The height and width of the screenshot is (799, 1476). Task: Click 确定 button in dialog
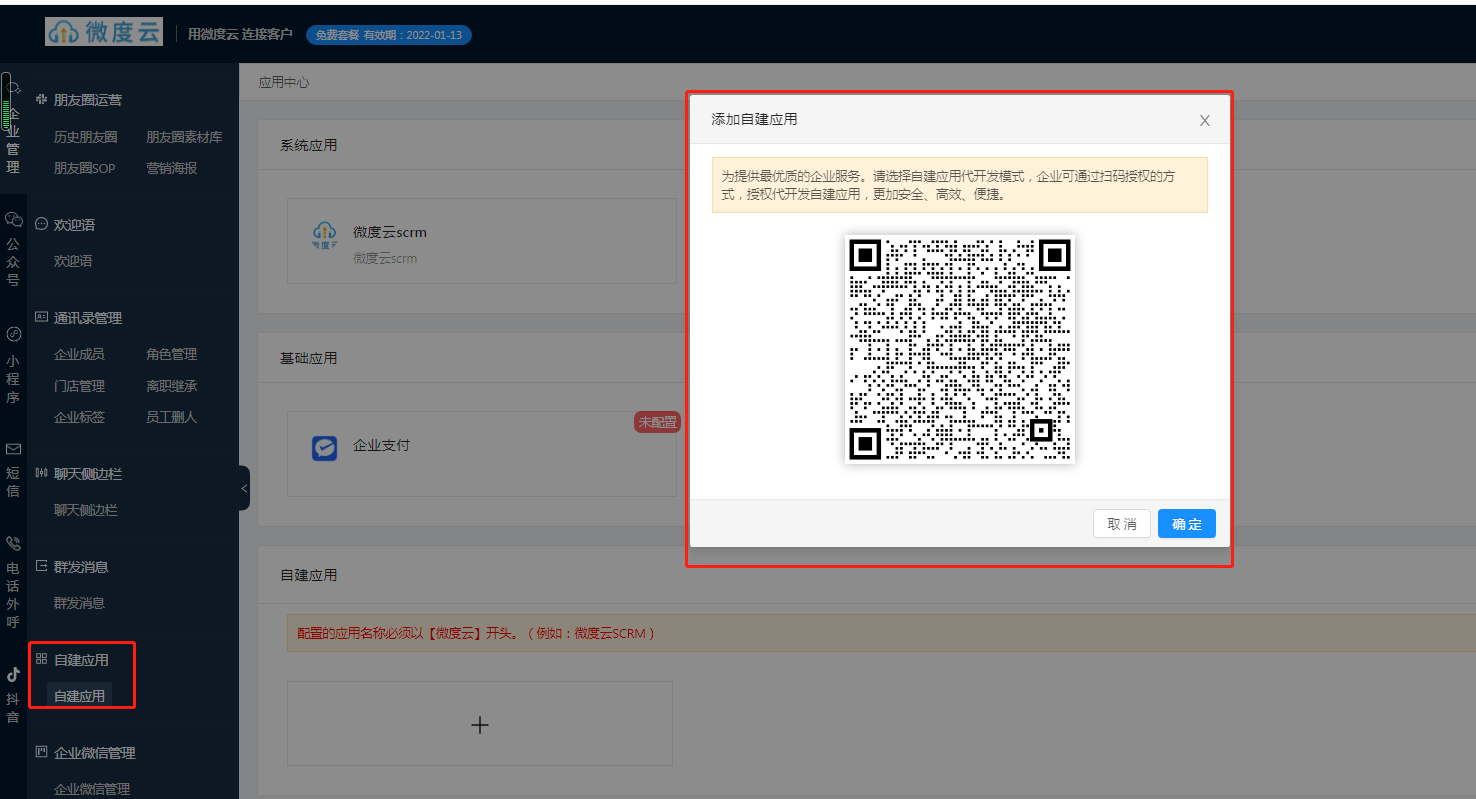[x=1187, y=524]
